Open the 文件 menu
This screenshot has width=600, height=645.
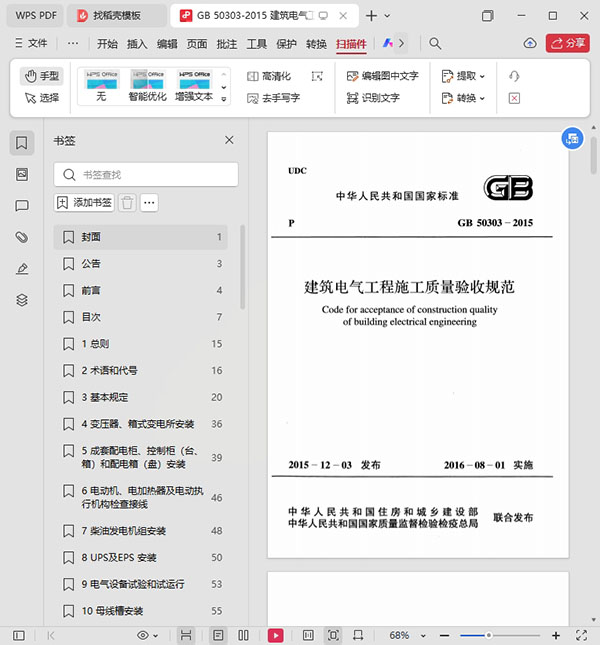tap(30, 44)
